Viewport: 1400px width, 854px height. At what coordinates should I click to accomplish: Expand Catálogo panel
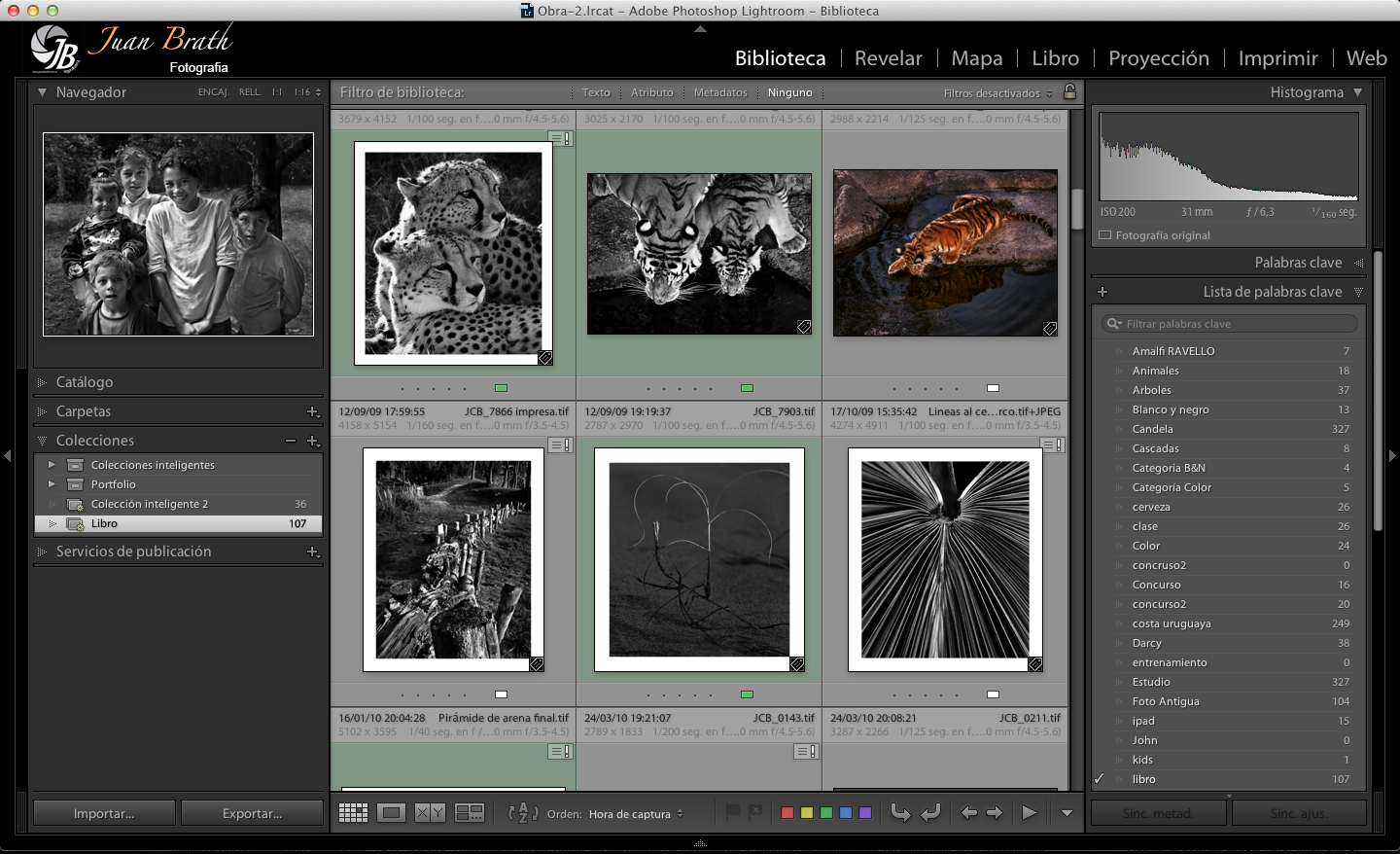(x=42, y=382)
